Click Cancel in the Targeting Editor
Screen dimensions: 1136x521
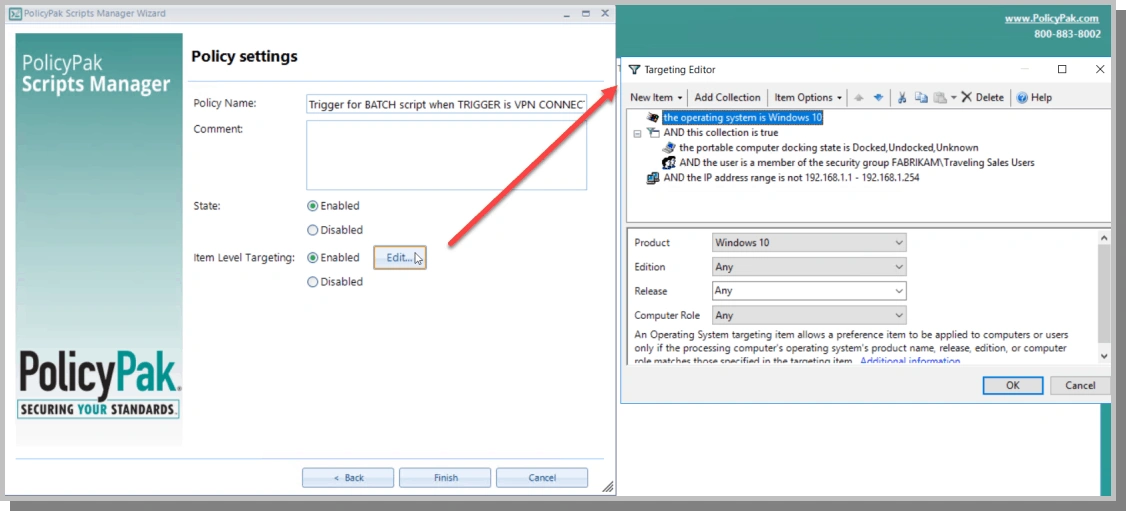[1079, 385]
